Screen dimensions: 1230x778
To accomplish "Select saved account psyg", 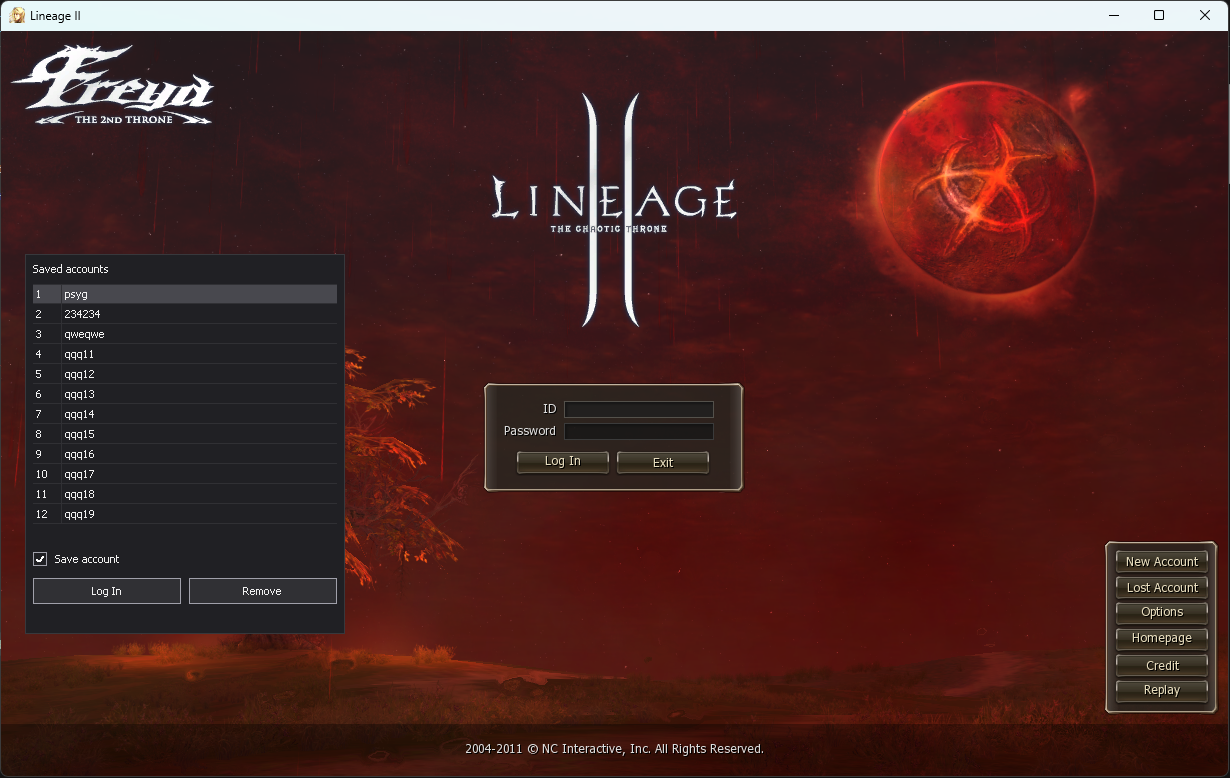I will pos(185,294).
